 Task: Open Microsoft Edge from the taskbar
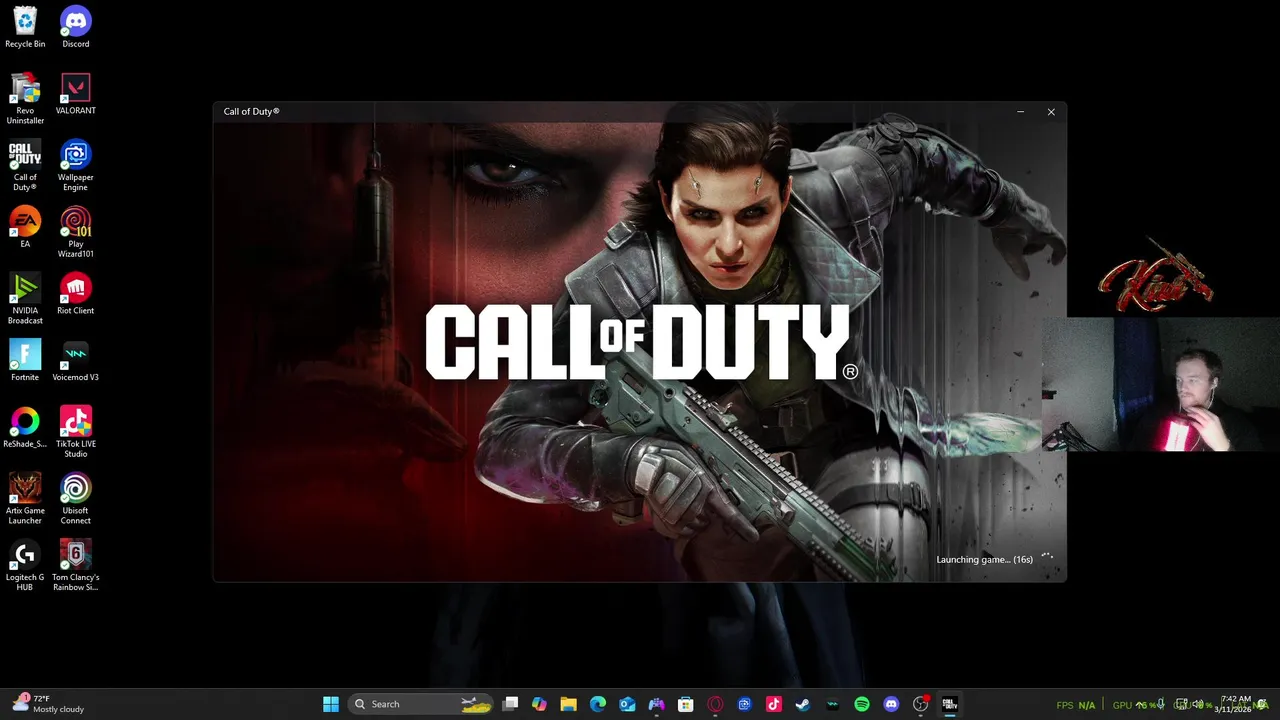(598, 704)
